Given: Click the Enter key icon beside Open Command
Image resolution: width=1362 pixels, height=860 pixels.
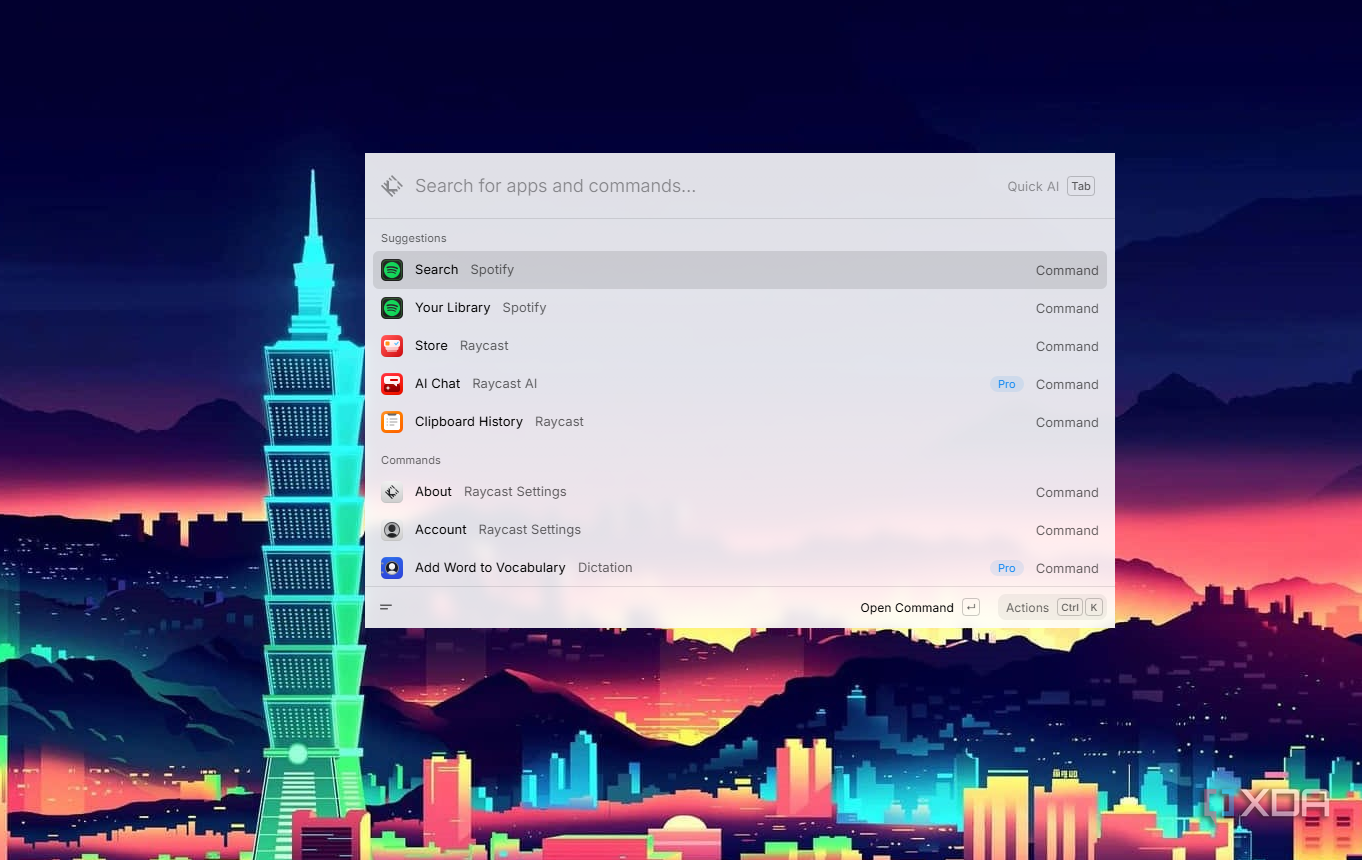Looking at the screenshot, I should (971, 607).
